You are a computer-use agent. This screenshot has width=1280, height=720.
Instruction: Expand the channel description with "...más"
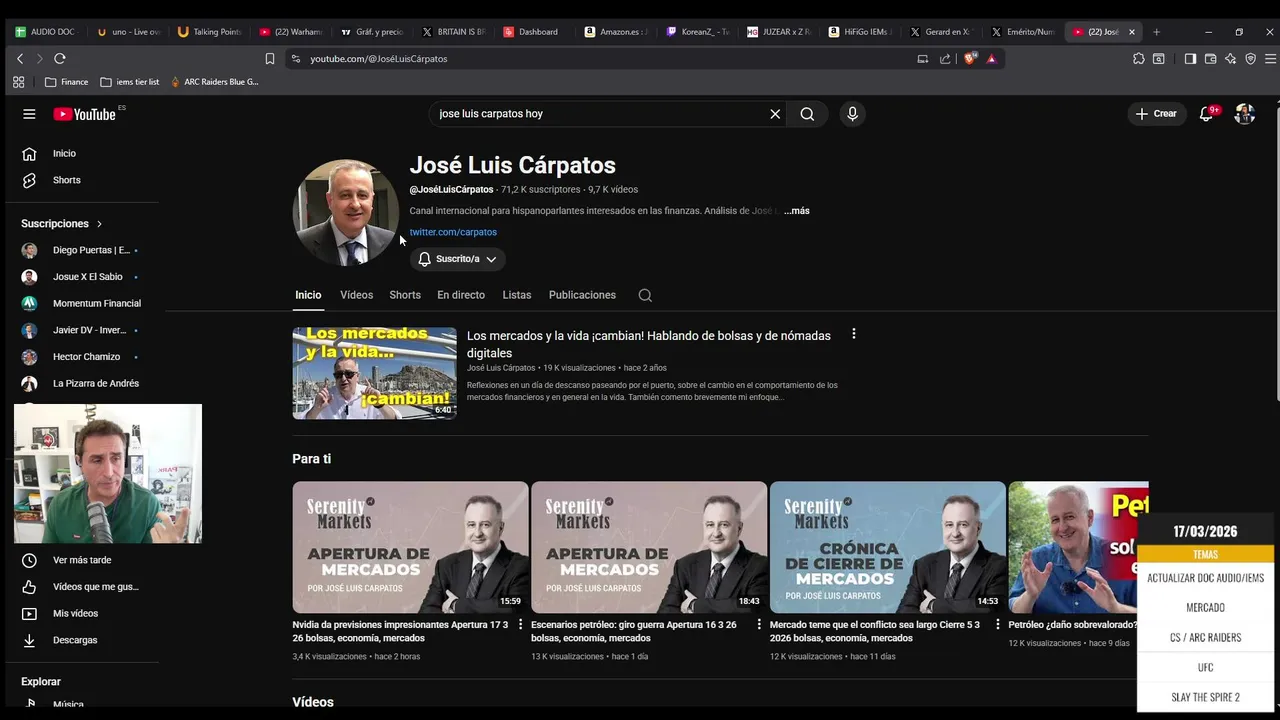(797, 211)
